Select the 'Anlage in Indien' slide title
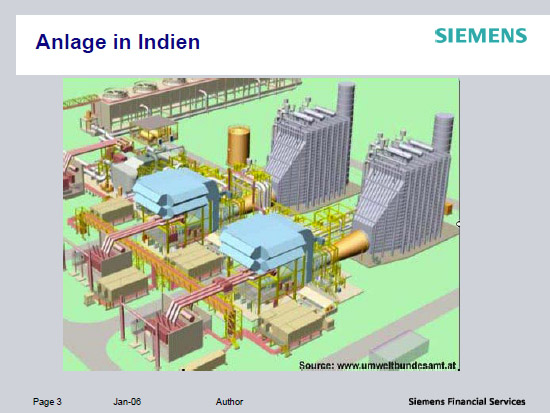This screenshot has width=550, height=413. click(x=118, y=42)
